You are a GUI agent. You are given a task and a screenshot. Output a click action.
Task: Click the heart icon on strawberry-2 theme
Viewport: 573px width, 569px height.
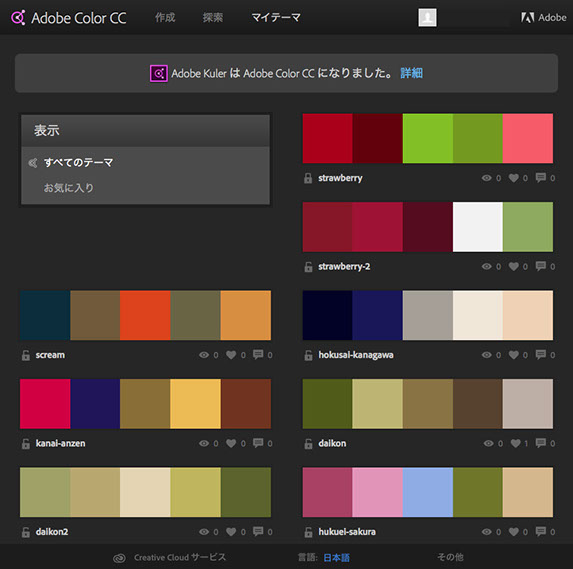[x=514, y=266]
